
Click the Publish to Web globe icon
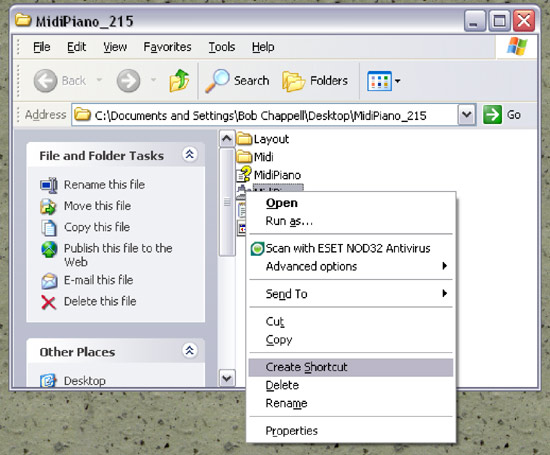coord(49,249)
